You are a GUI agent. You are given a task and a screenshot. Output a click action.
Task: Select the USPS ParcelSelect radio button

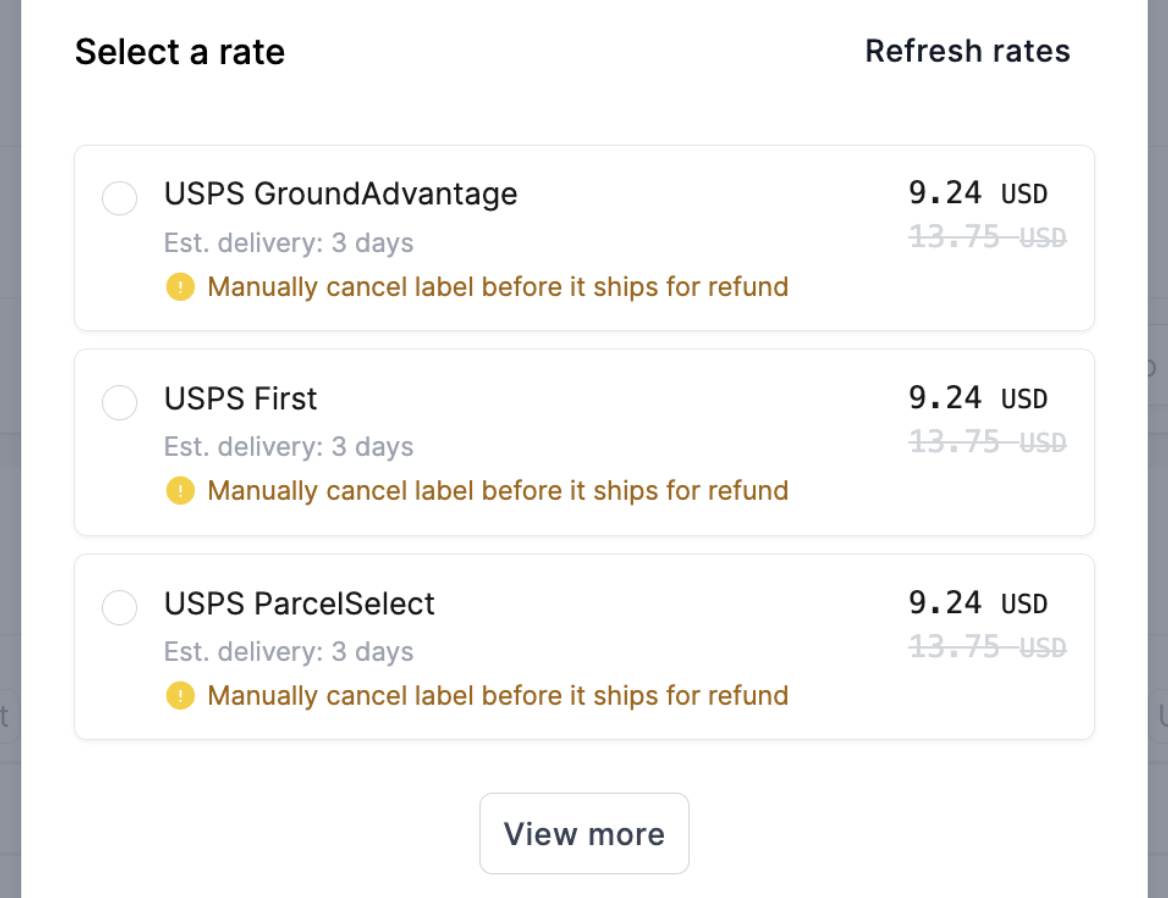(119, 608)
